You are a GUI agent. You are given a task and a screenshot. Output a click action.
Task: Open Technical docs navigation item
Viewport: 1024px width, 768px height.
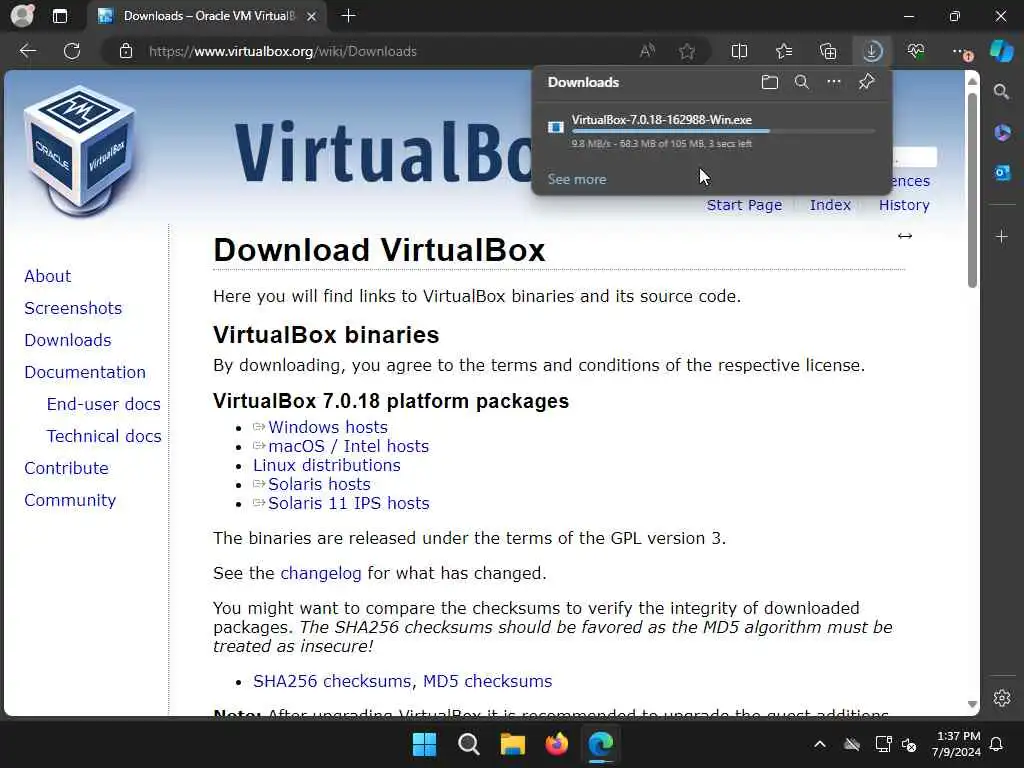[104, 436]
